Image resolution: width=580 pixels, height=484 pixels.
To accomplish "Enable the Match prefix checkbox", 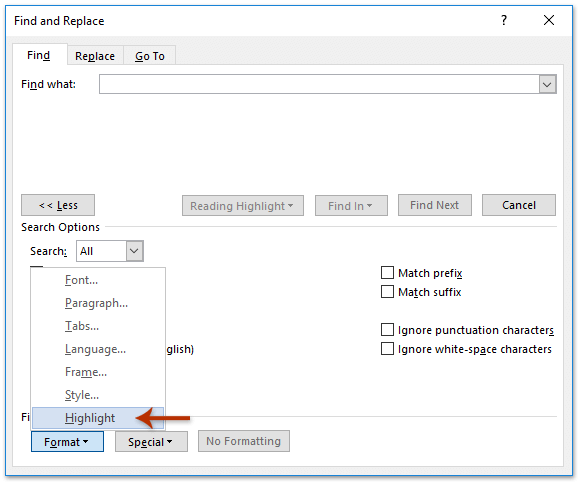I will (x=387, y=273).
